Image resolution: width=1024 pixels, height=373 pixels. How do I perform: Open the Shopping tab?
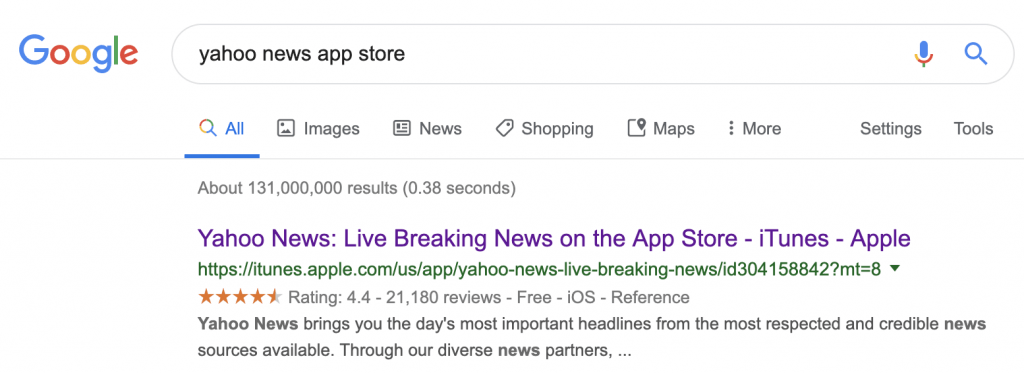coord(545,129)
